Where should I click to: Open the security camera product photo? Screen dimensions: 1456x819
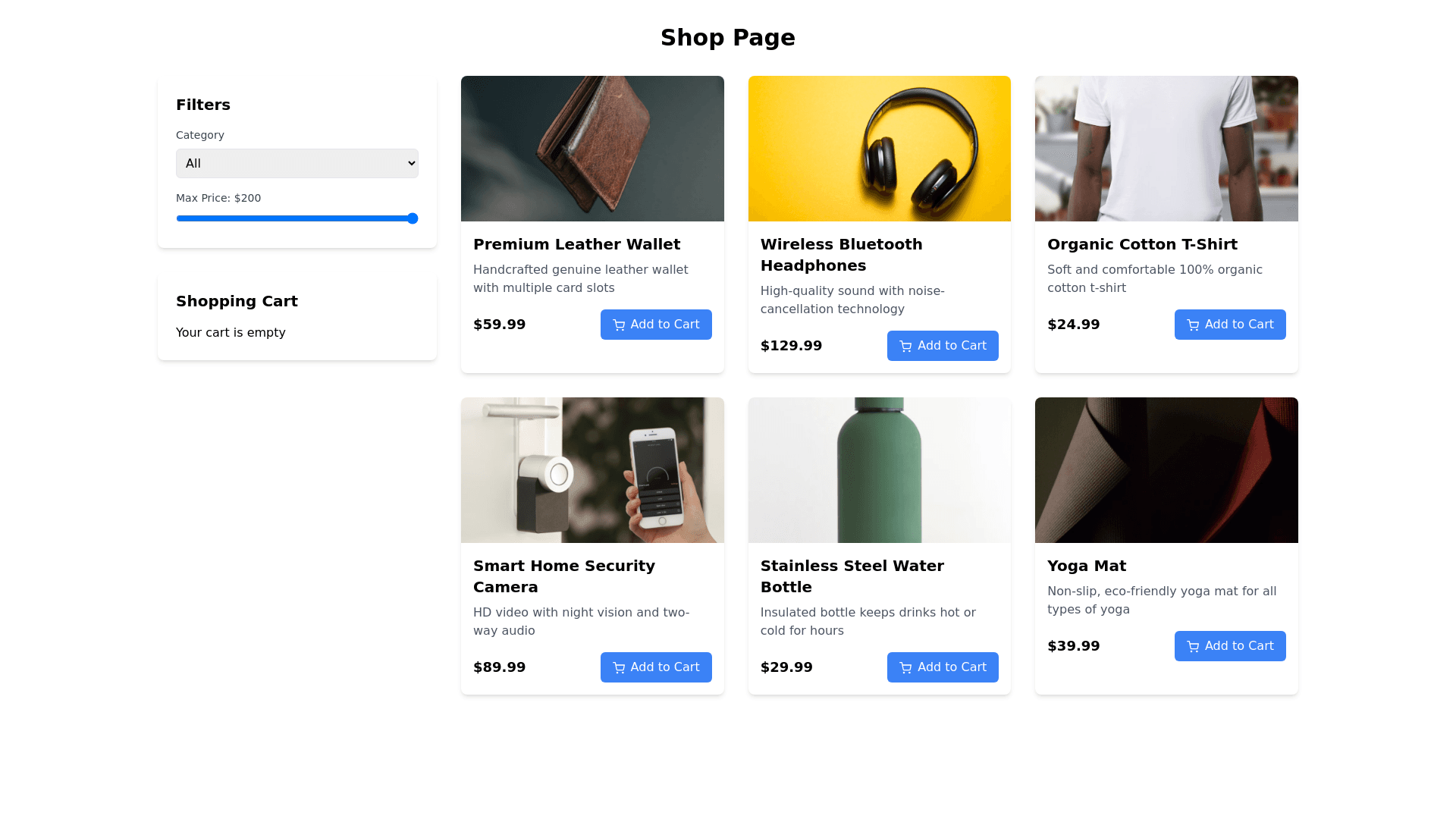click(x=592, y=470)
